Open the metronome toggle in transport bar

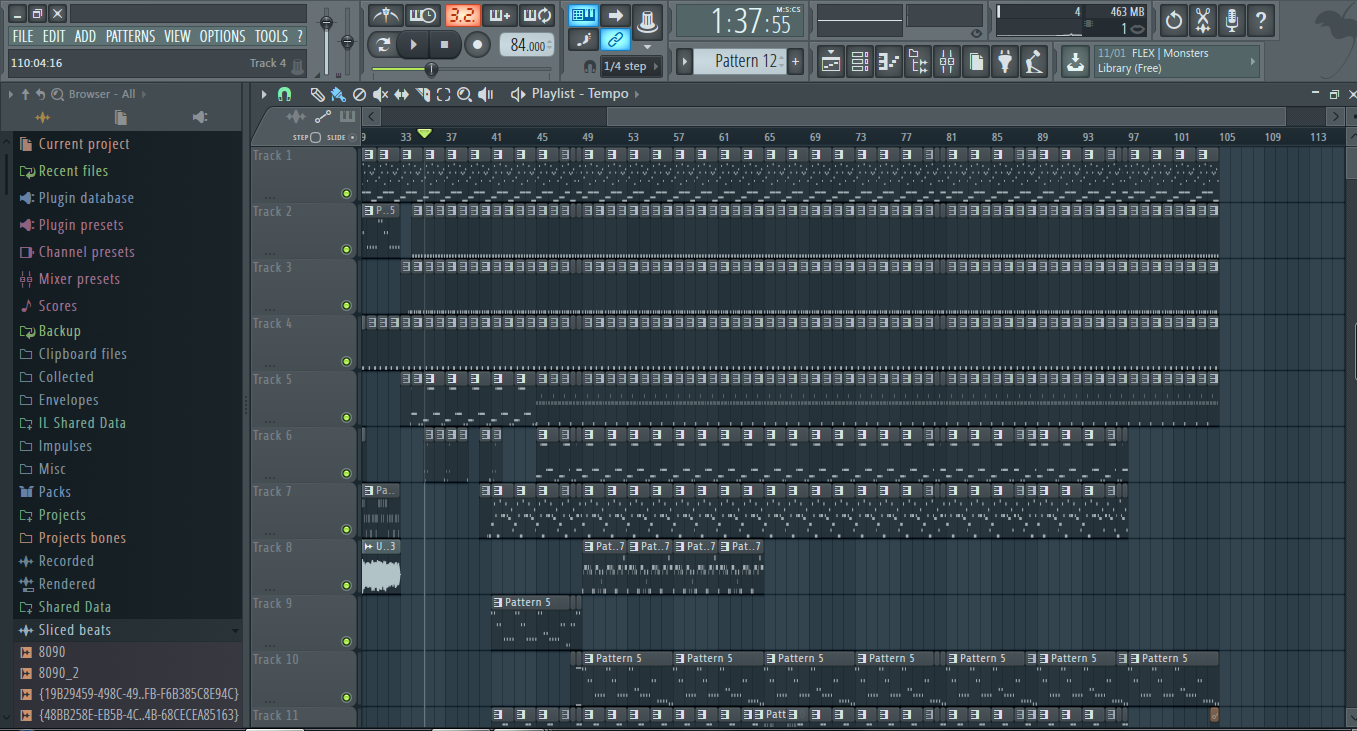pos(385,15)
